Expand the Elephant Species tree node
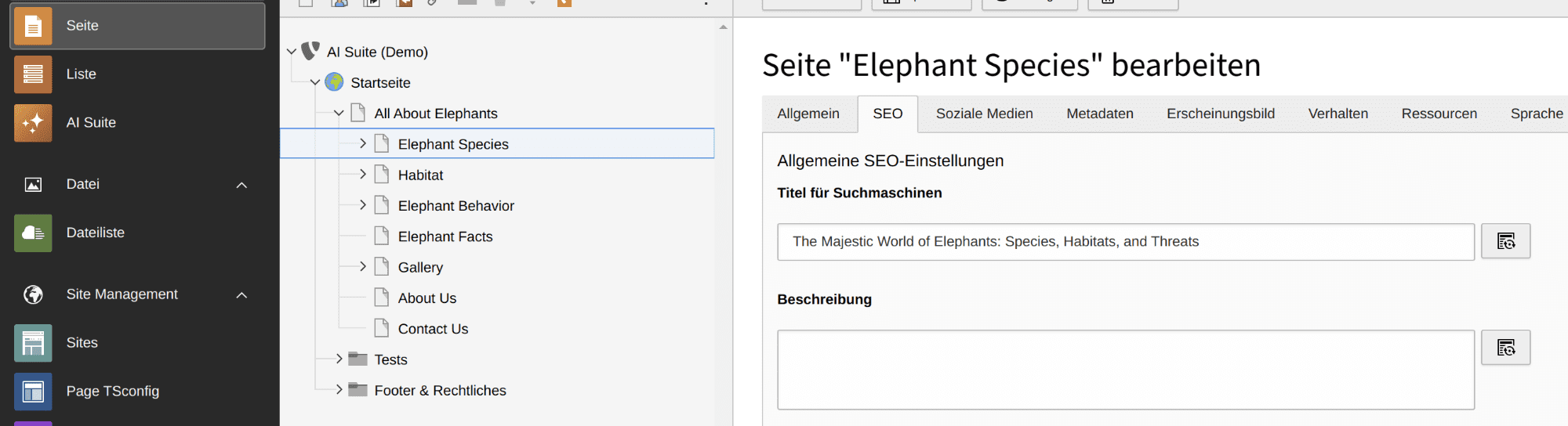This screenshot has height=426, width=1568. (362, 143)
